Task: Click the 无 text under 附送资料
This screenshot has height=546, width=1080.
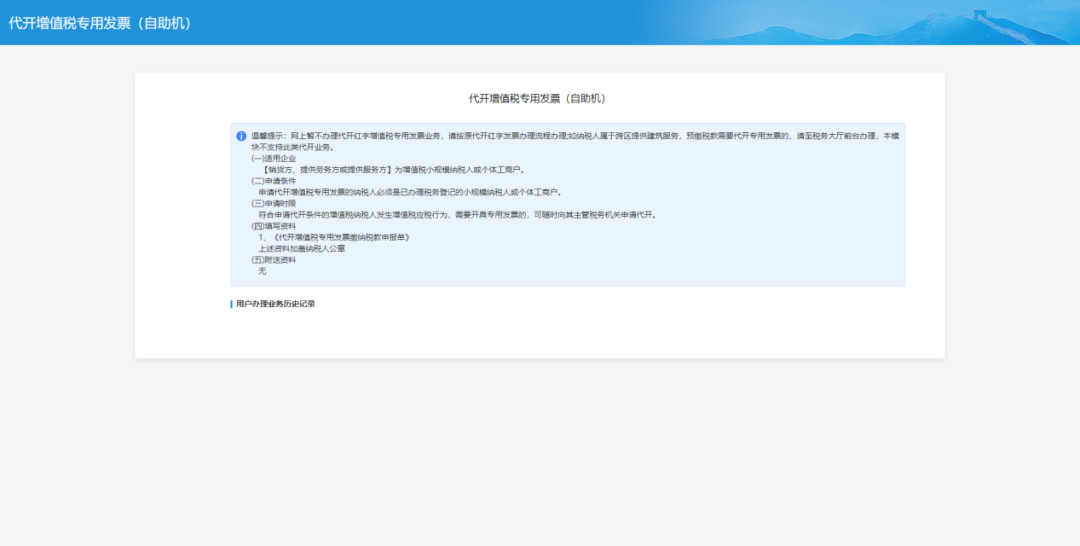Action: (x=263, y=271)
